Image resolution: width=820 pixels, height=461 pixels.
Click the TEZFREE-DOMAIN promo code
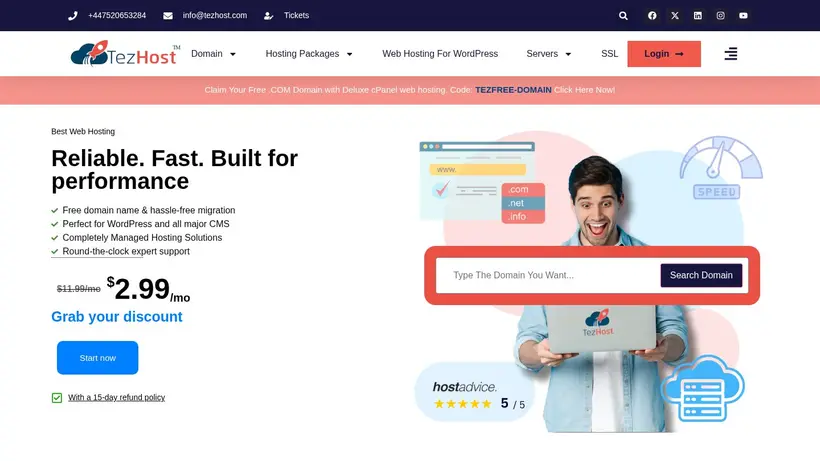(513, 90)
